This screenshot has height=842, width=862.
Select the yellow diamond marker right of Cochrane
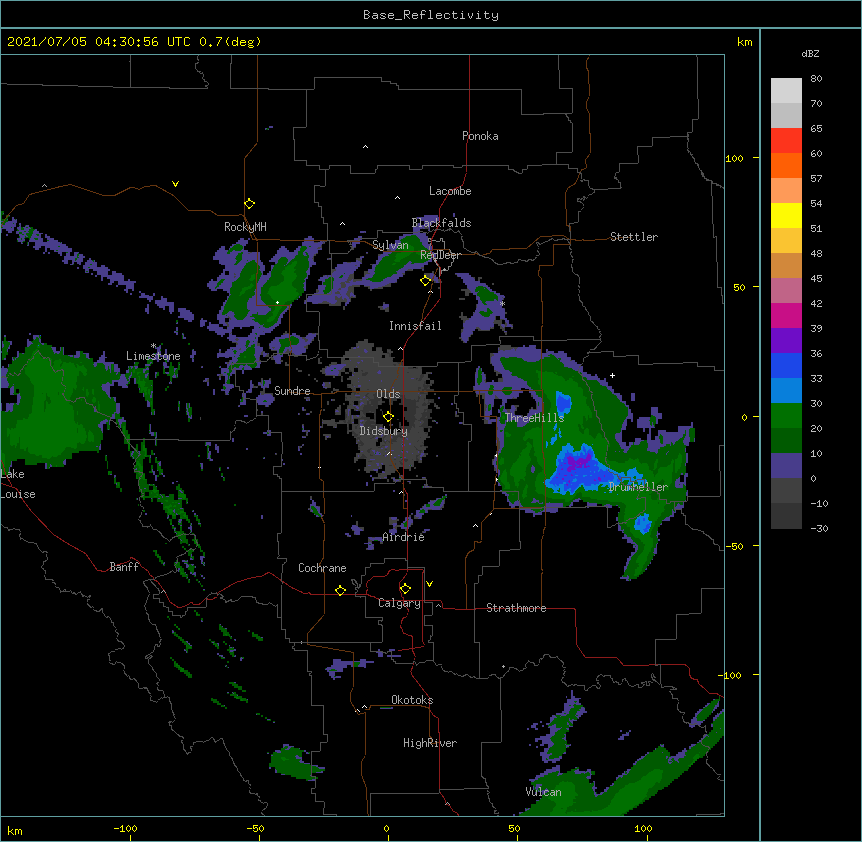pyautogui.click(x=340, y=590)
